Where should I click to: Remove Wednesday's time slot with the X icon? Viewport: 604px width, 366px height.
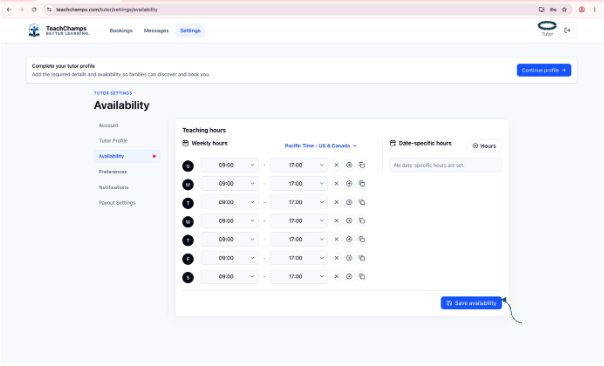coord(336,221)
